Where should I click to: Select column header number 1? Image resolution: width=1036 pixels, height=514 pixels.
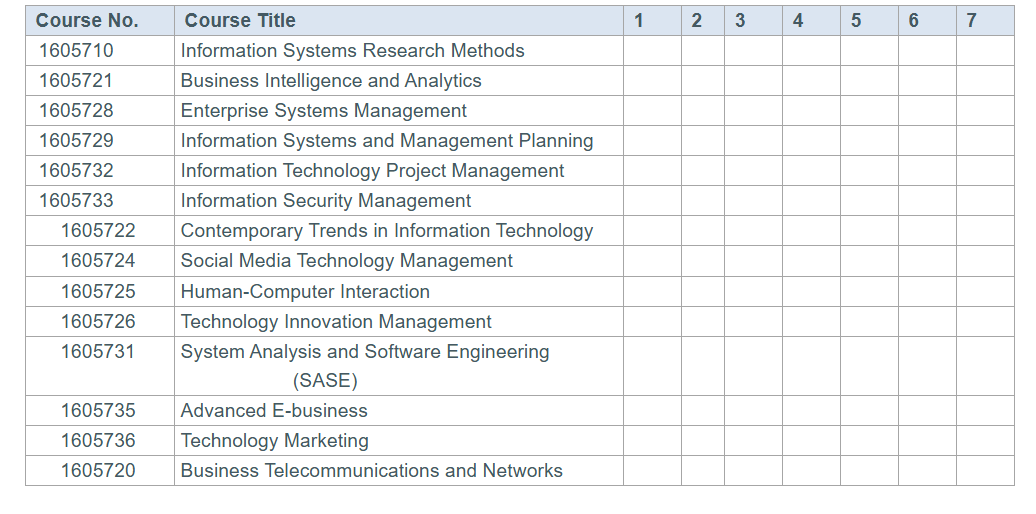(x=639, y=20)
